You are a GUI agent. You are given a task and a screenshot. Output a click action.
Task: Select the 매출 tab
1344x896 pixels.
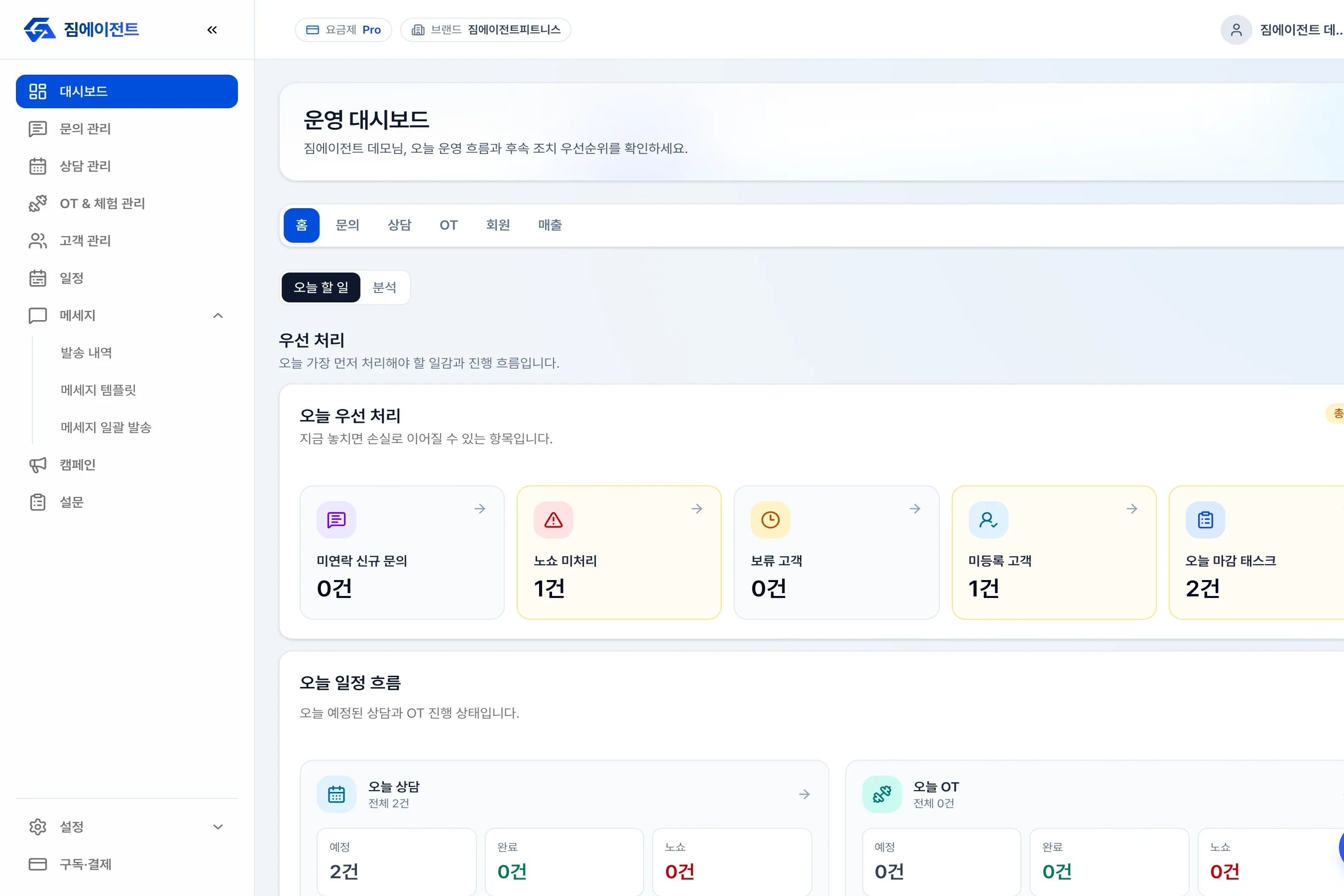coord(550,225)
